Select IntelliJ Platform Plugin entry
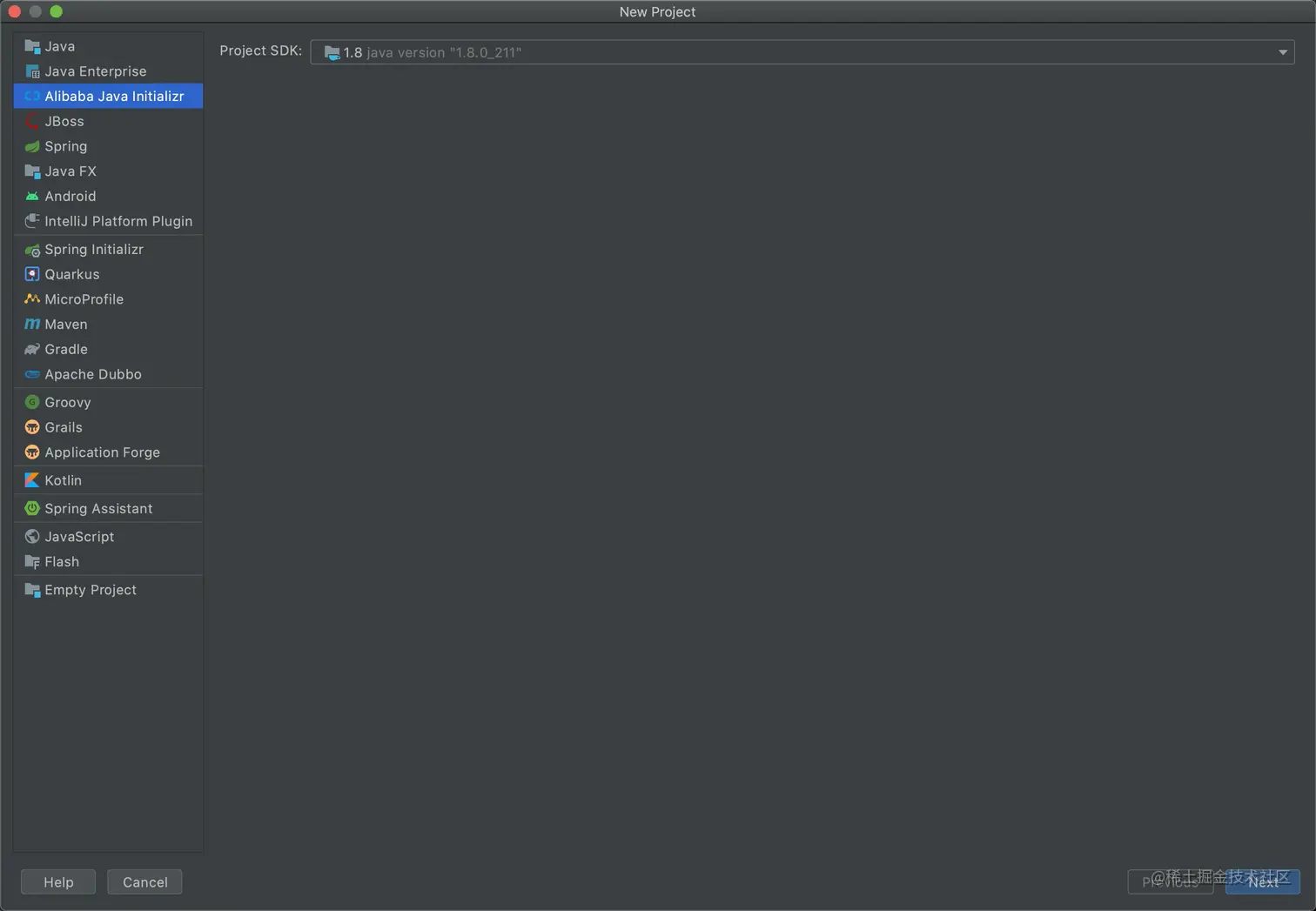The height and width of the screenshot is (911, 1316). [x=108, y=221]
